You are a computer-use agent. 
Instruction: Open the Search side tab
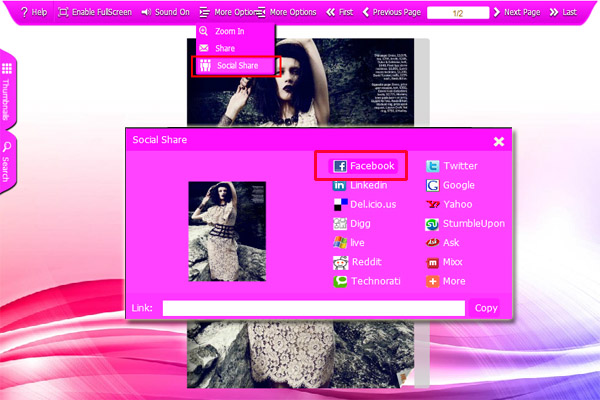click(7, 163)
